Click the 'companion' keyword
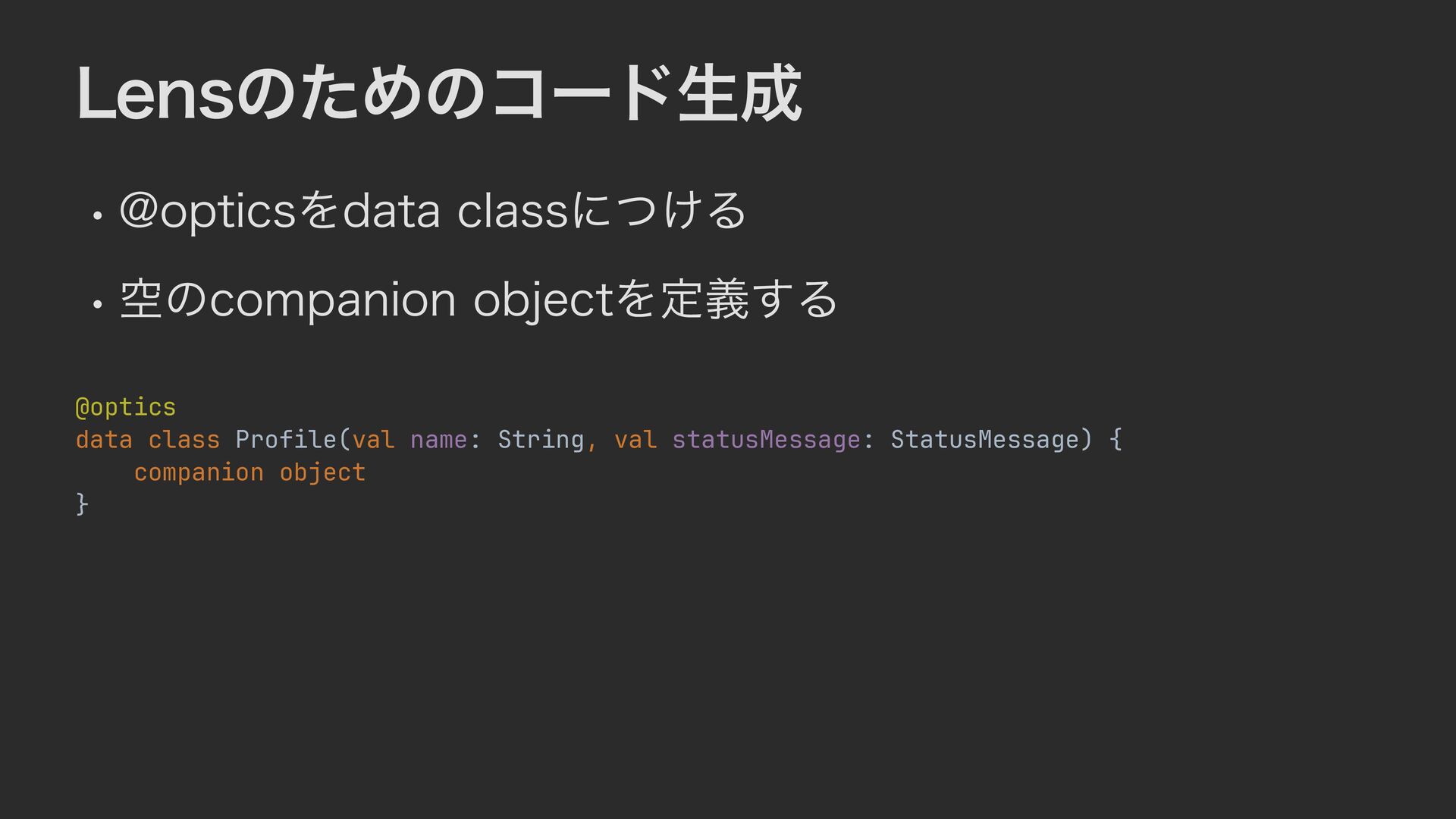This screenshot has width=1456, height=819. [x=199, y=472]
